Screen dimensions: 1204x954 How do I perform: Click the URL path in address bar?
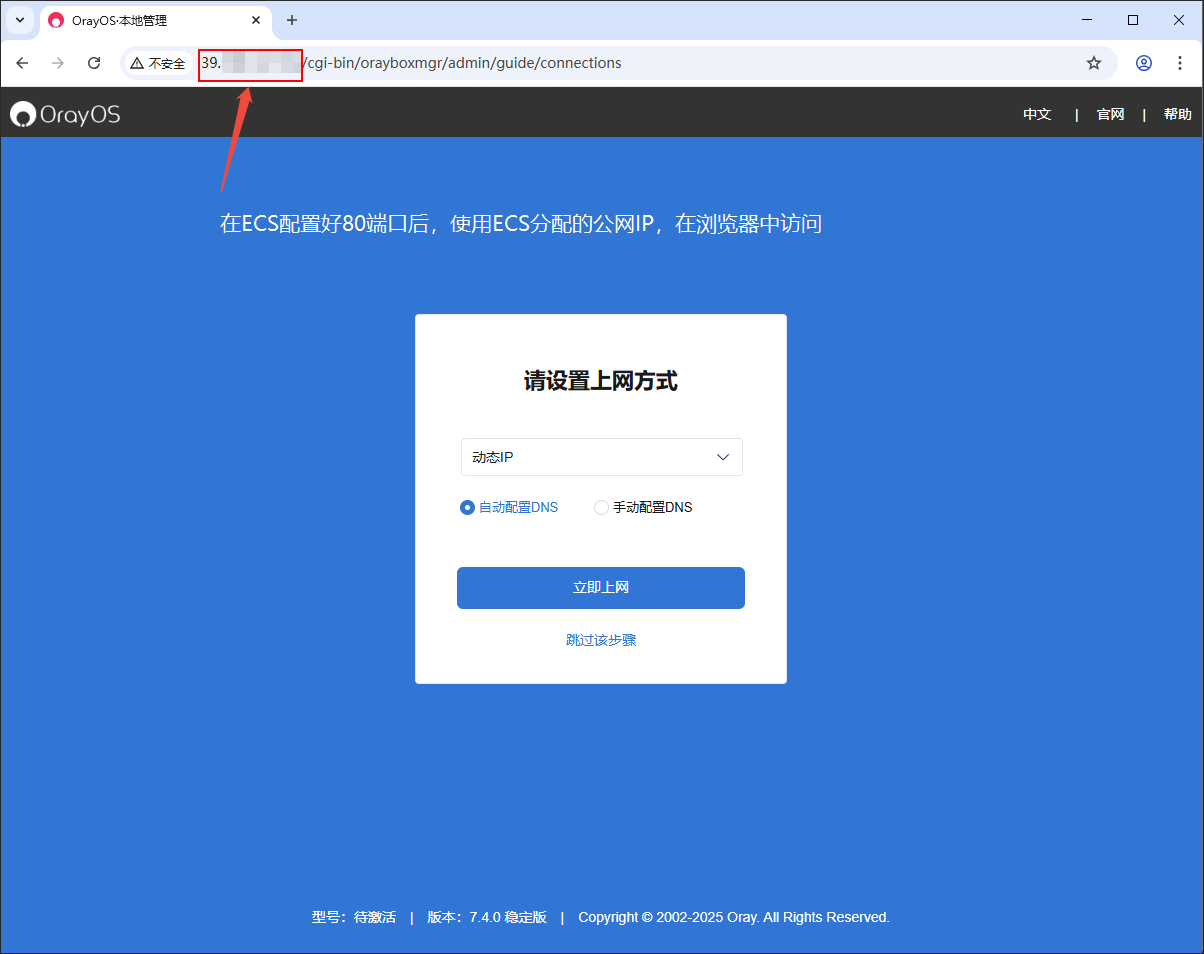point(461,63)
